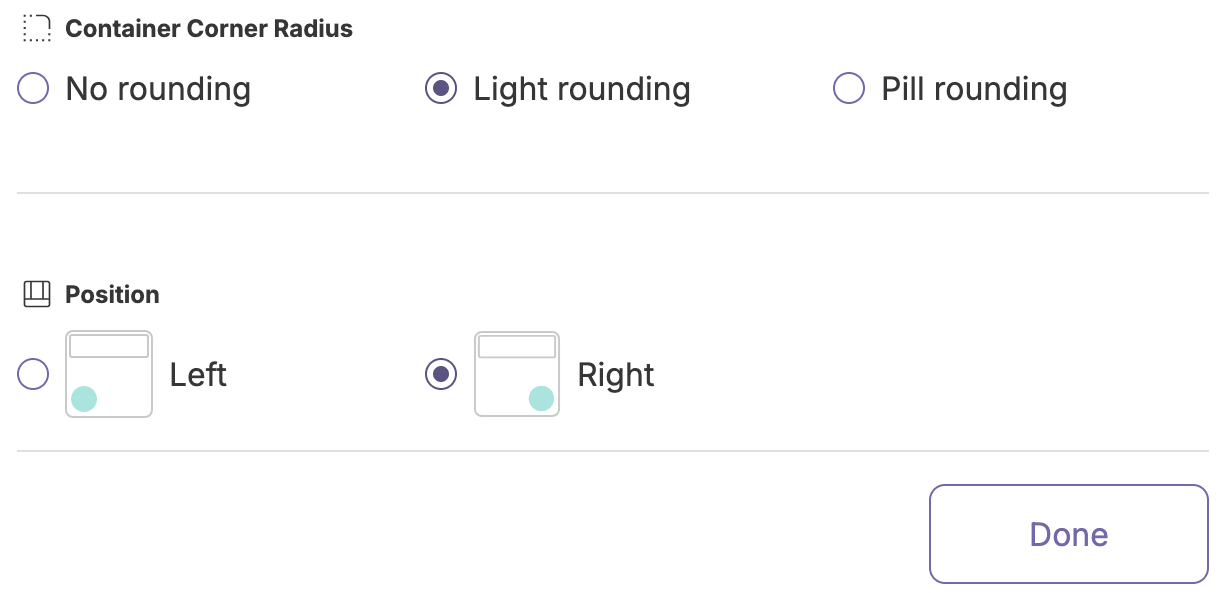
Task: Click the Right position preview thumbnail
Action: click(516, 374)
